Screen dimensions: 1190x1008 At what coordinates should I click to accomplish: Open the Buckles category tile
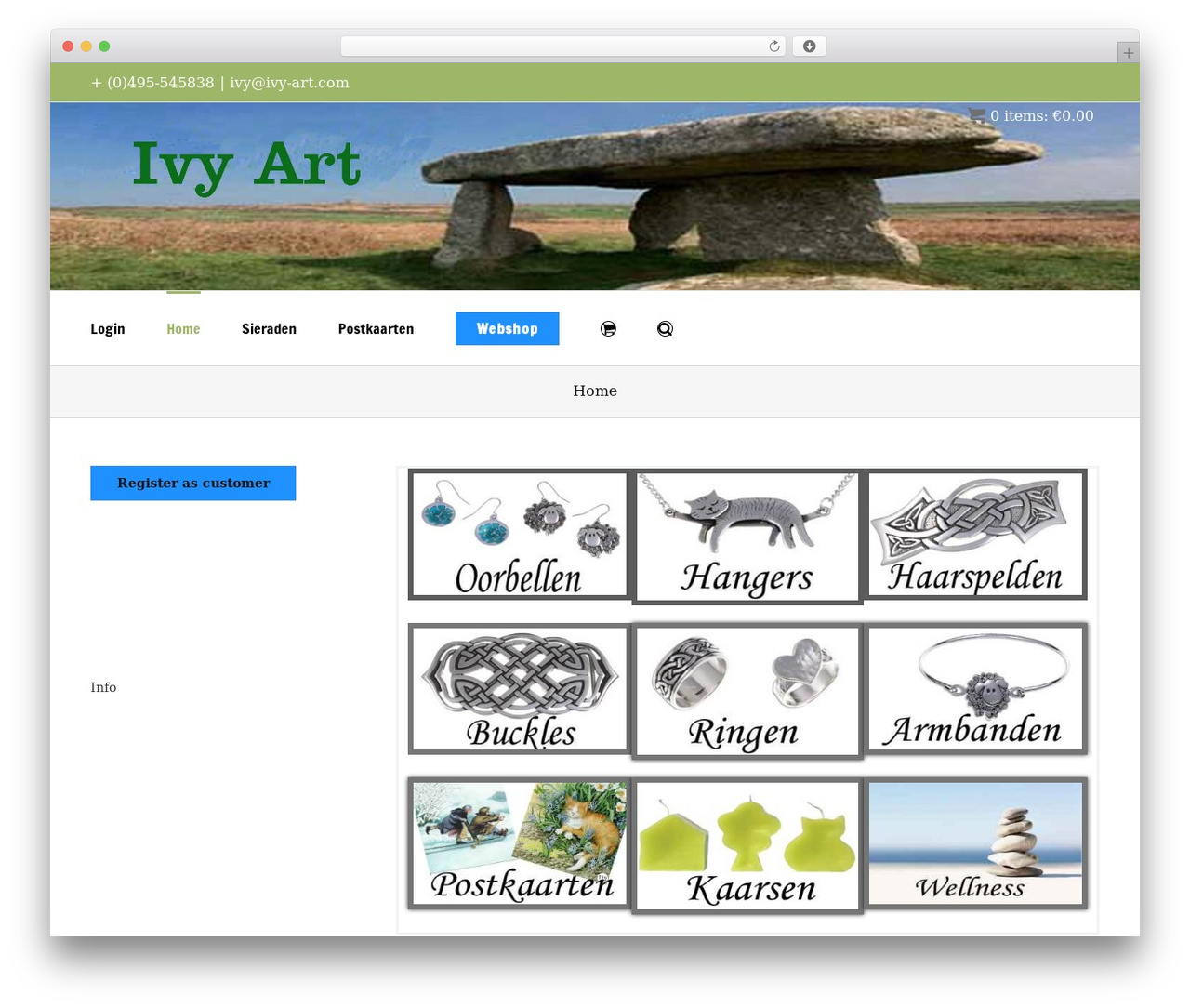point(520,689)
